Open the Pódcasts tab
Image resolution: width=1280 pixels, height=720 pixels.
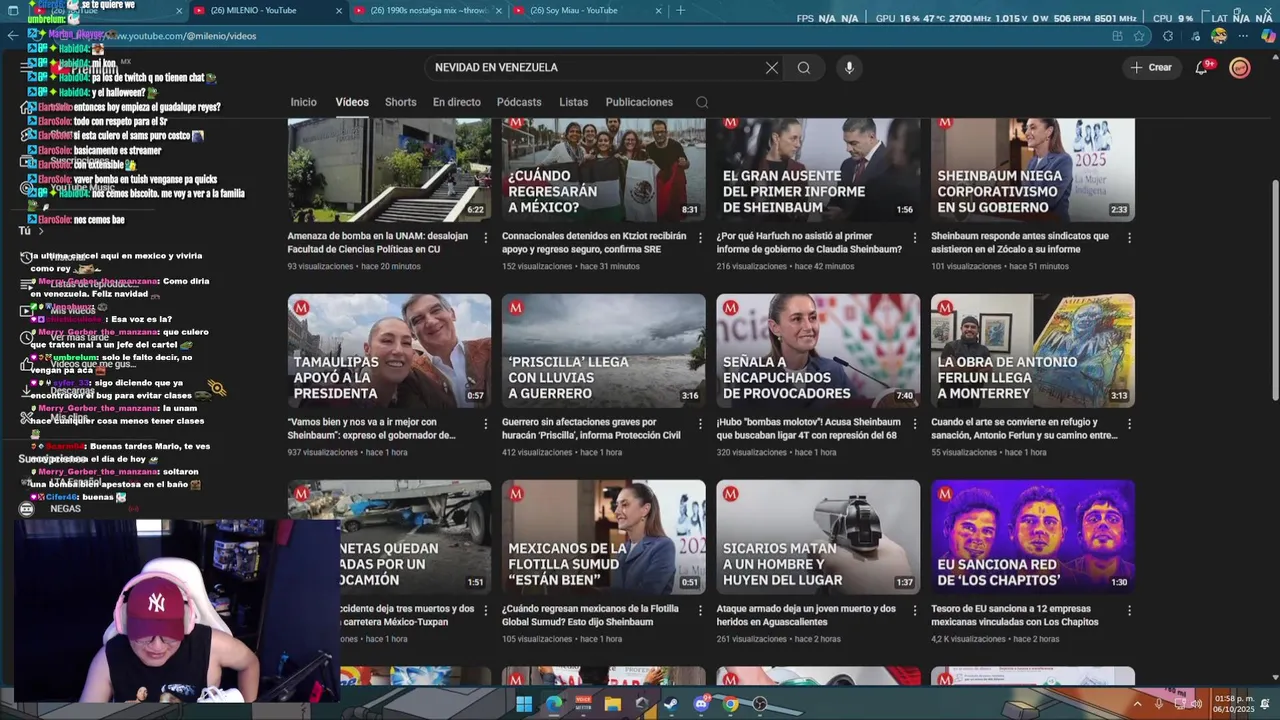pyautogui.click(x=519, y=102)
